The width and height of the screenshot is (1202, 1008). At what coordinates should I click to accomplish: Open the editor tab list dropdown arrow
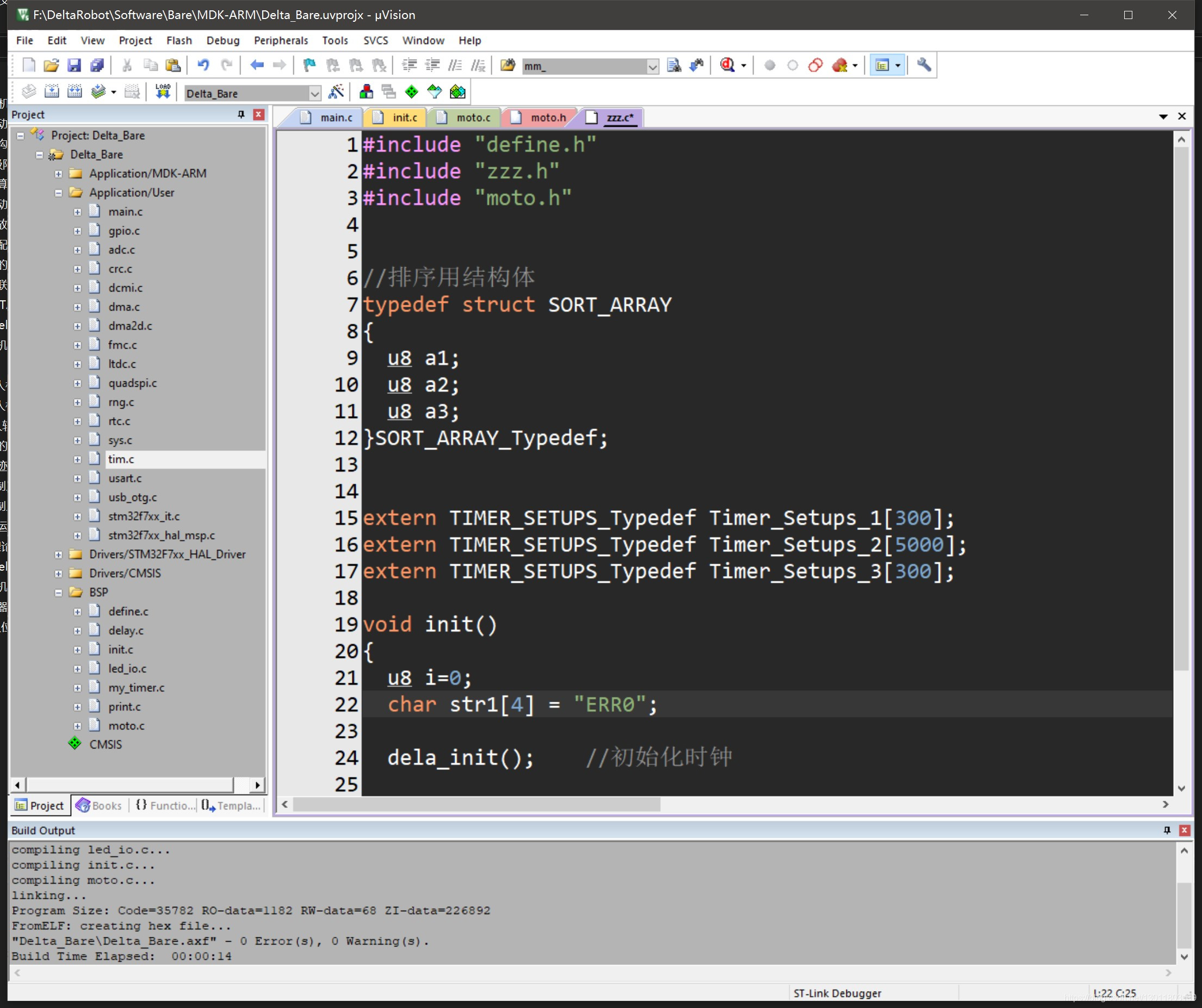(x=1163, y=117)
